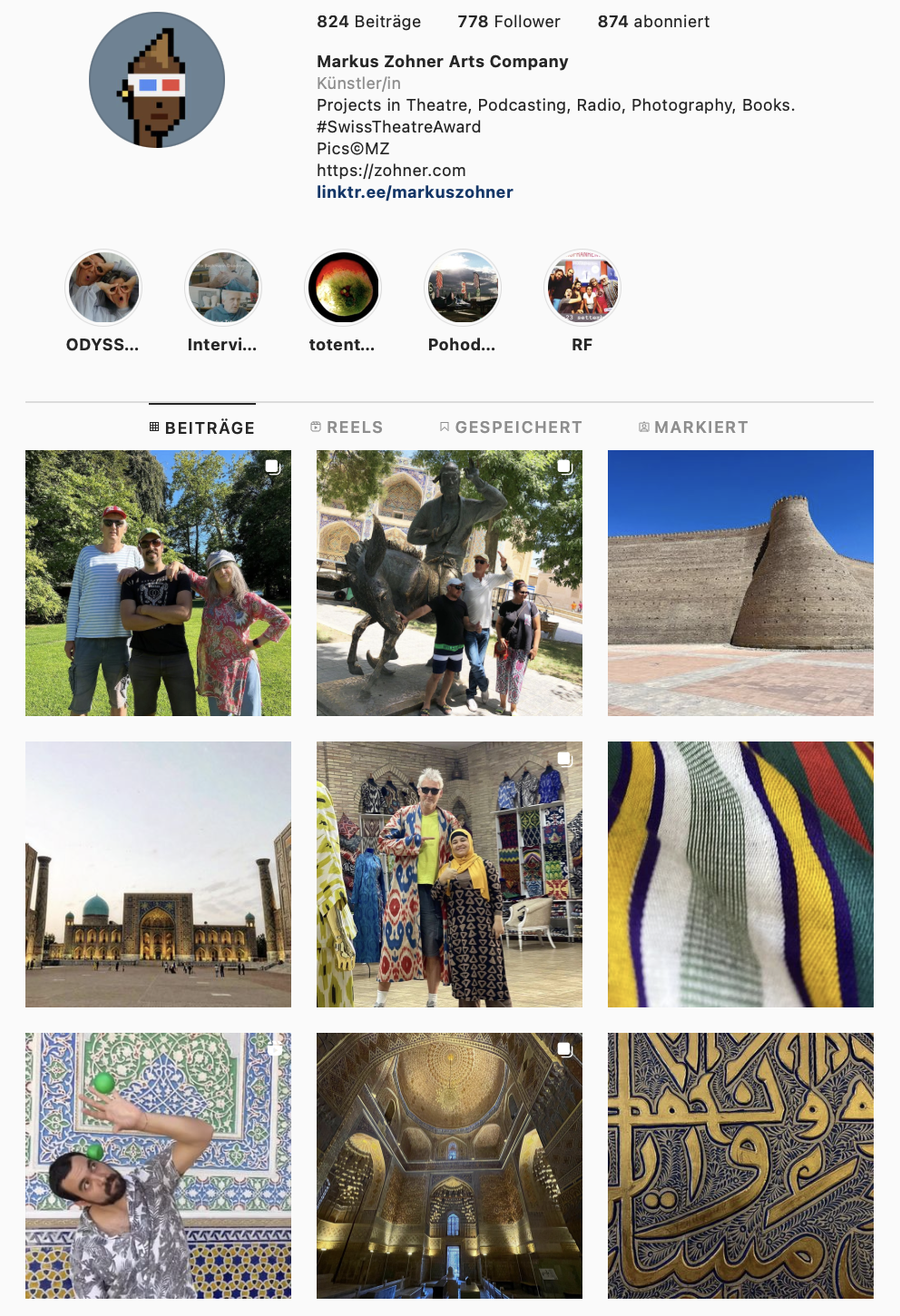Open the juggling man photo post
The height and width of the screenshot is (1316, 900).
coord(158,1165)
